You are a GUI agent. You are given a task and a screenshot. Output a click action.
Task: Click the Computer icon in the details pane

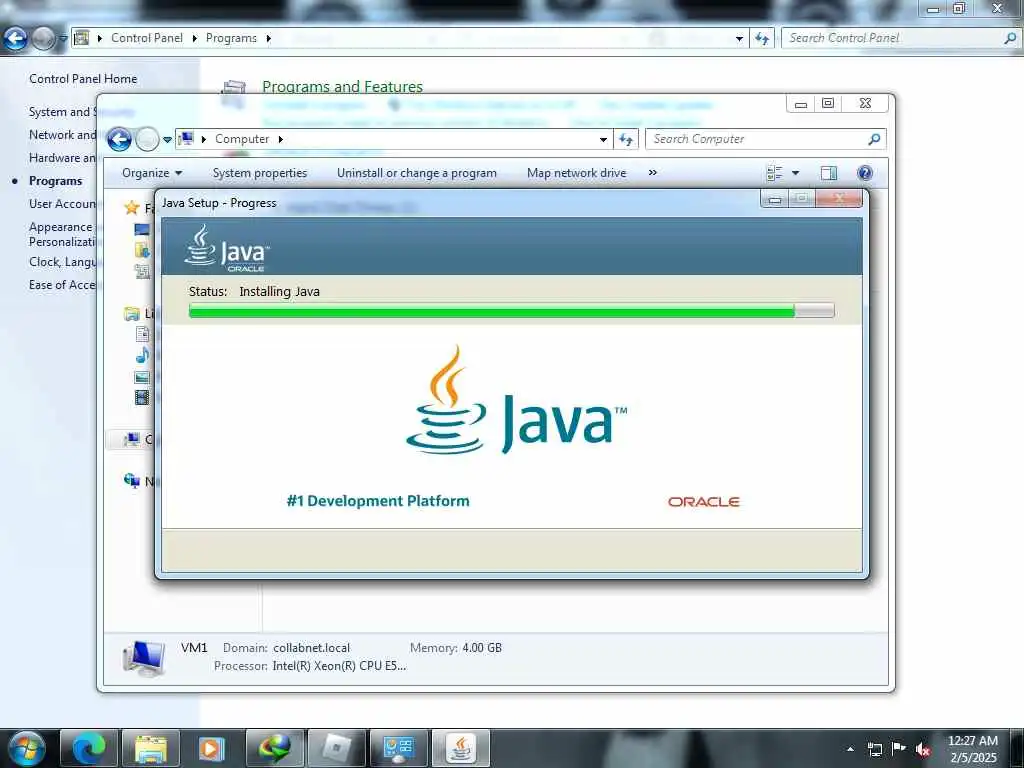pyautogui.click(x=144, y=657)
